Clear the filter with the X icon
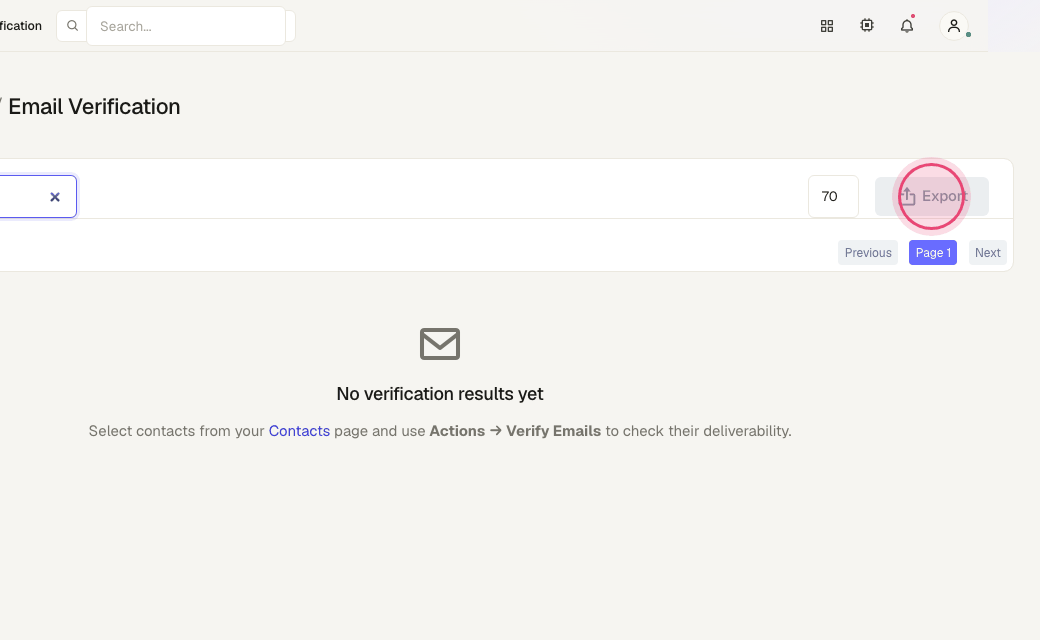Viewport: 1040px width, 640px height. [55, 197]
